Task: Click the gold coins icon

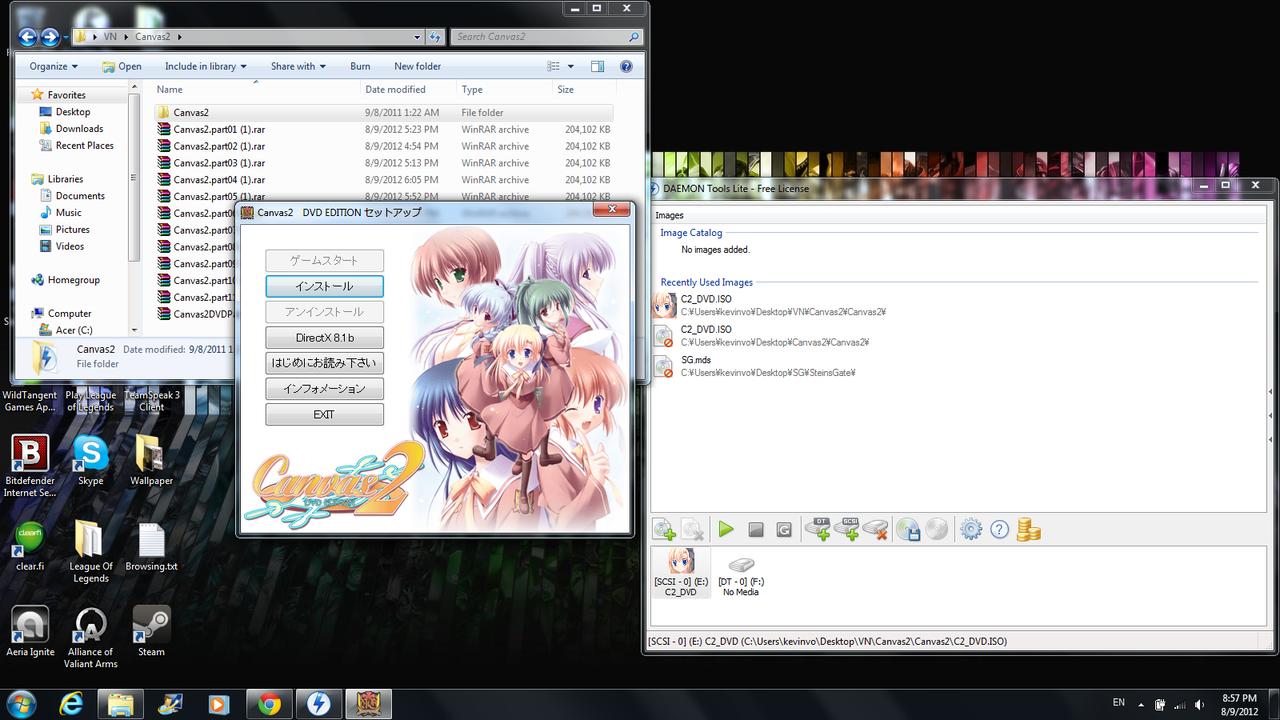Action: pyautogui.click(x=1028, y=530)
